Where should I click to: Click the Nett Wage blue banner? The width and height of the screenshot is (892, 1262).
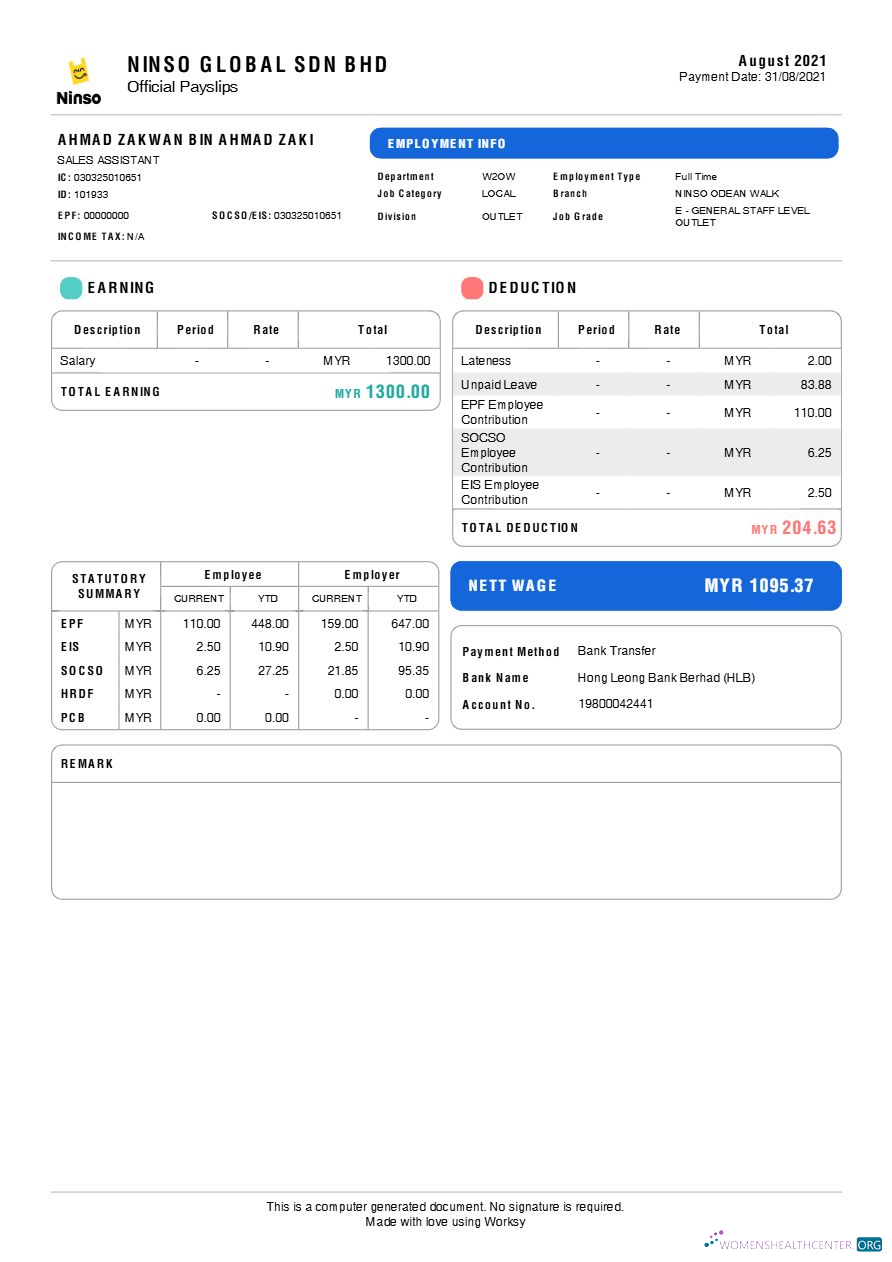(x=646, y=586)
